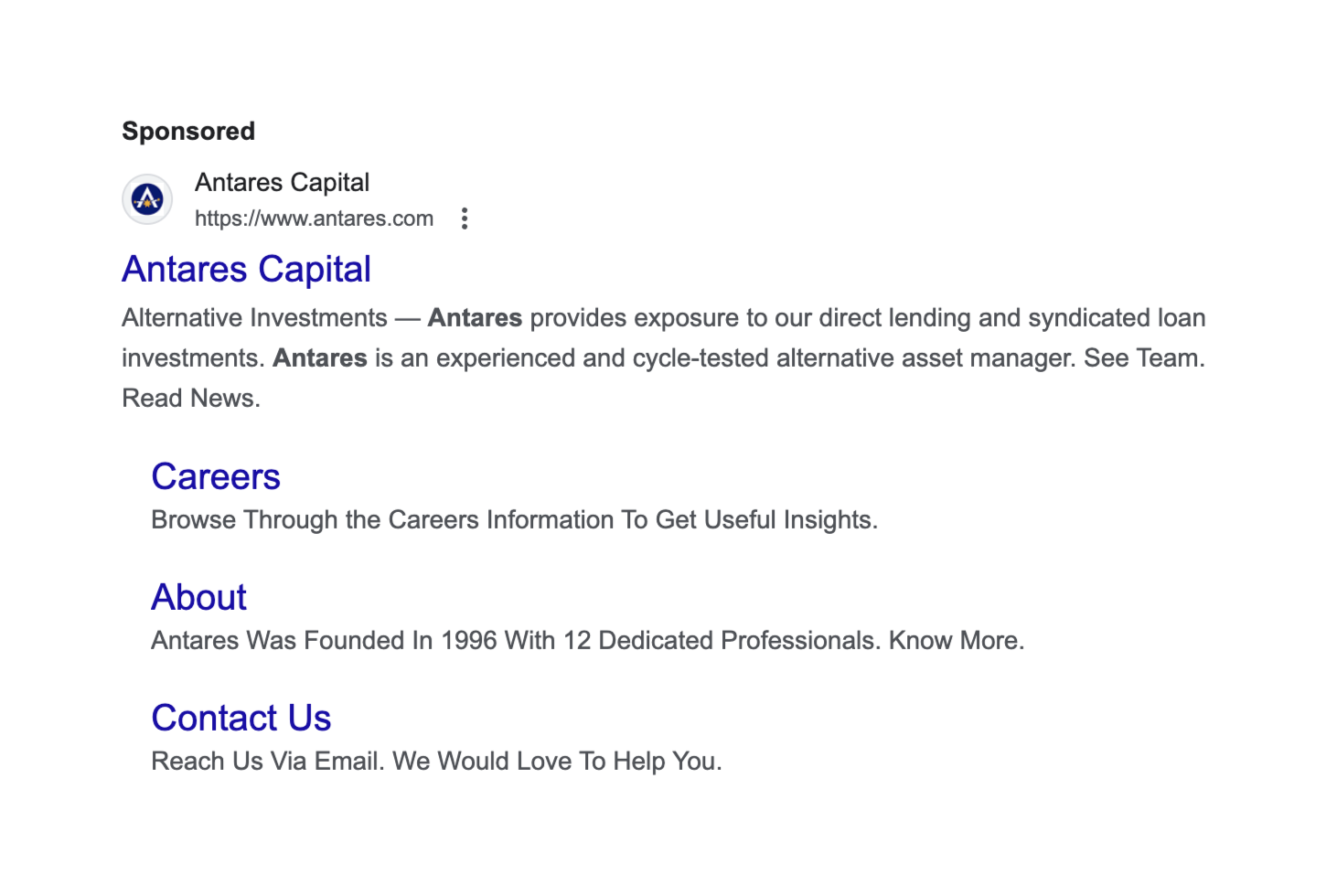
Task: Click the Antares Capital logo favicon
Action: (x=147, y=198)
